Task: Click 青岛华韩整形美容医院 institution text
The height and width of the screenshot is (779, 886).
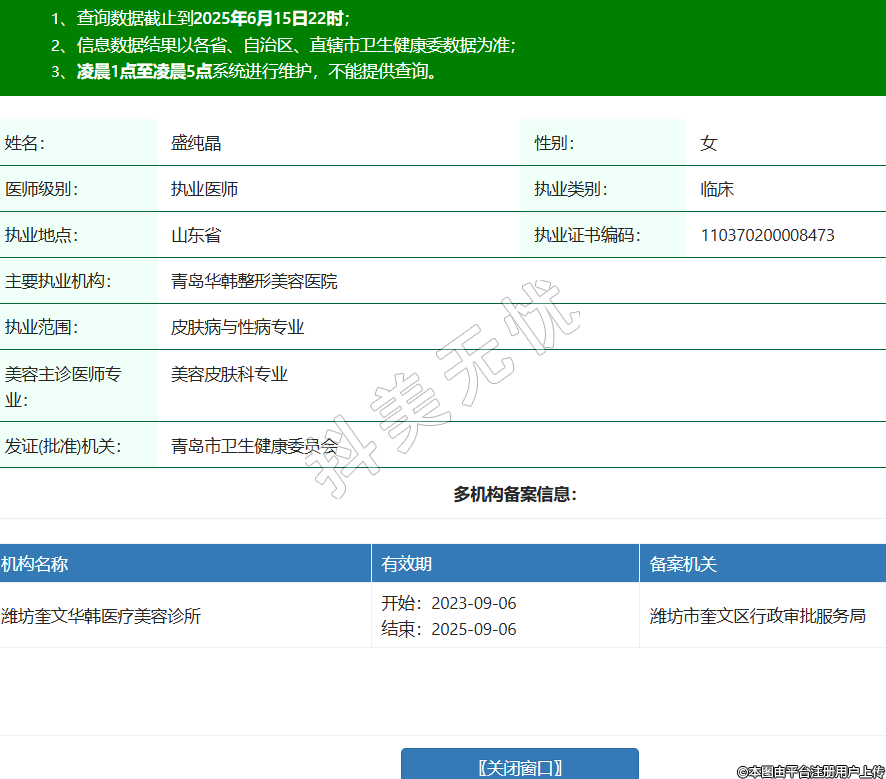Action: click(x=254, y=282)
